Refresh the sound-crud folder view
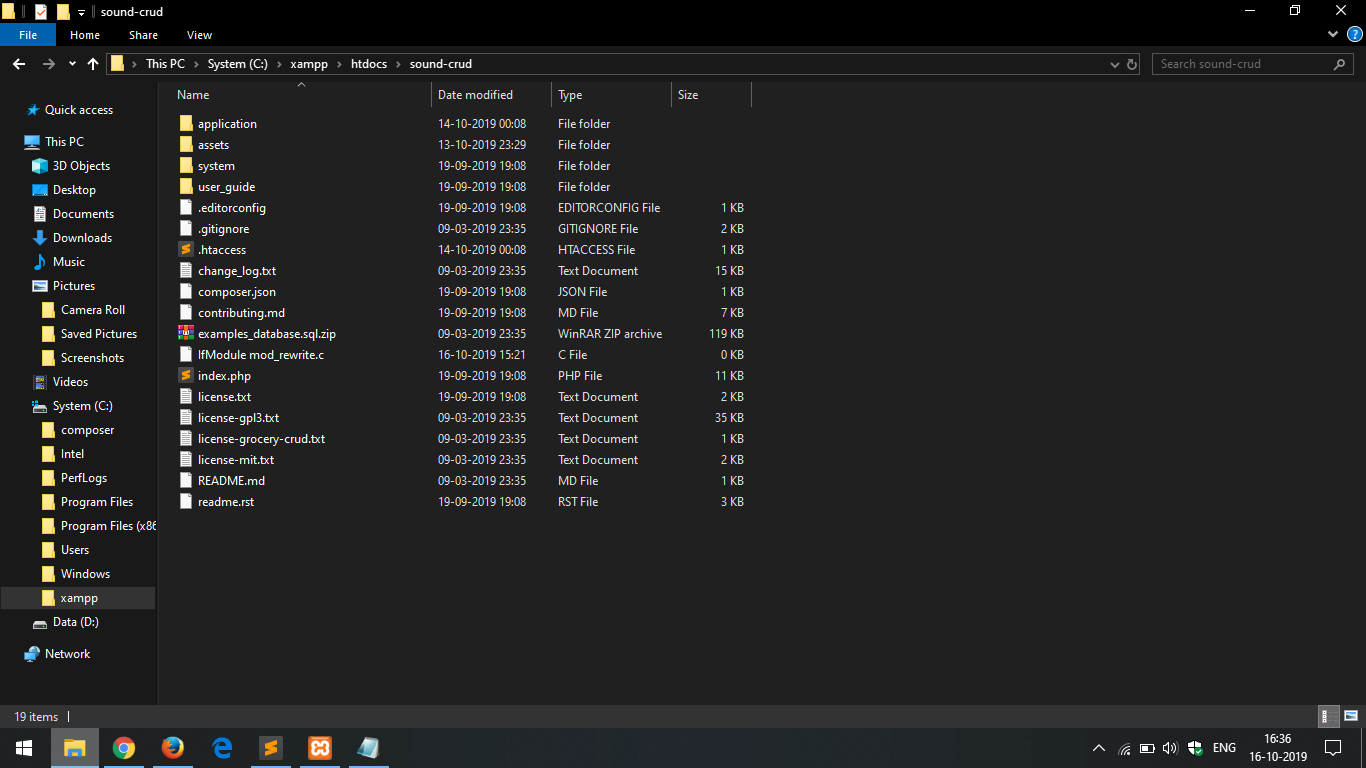Screen dimensions: 1366x768 [1132, 64]
